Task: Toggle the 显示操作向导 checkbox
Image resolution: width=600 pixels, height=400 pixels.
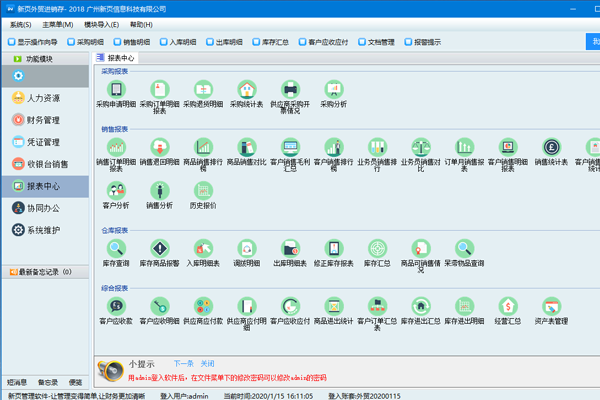Action: pos(11,42)
